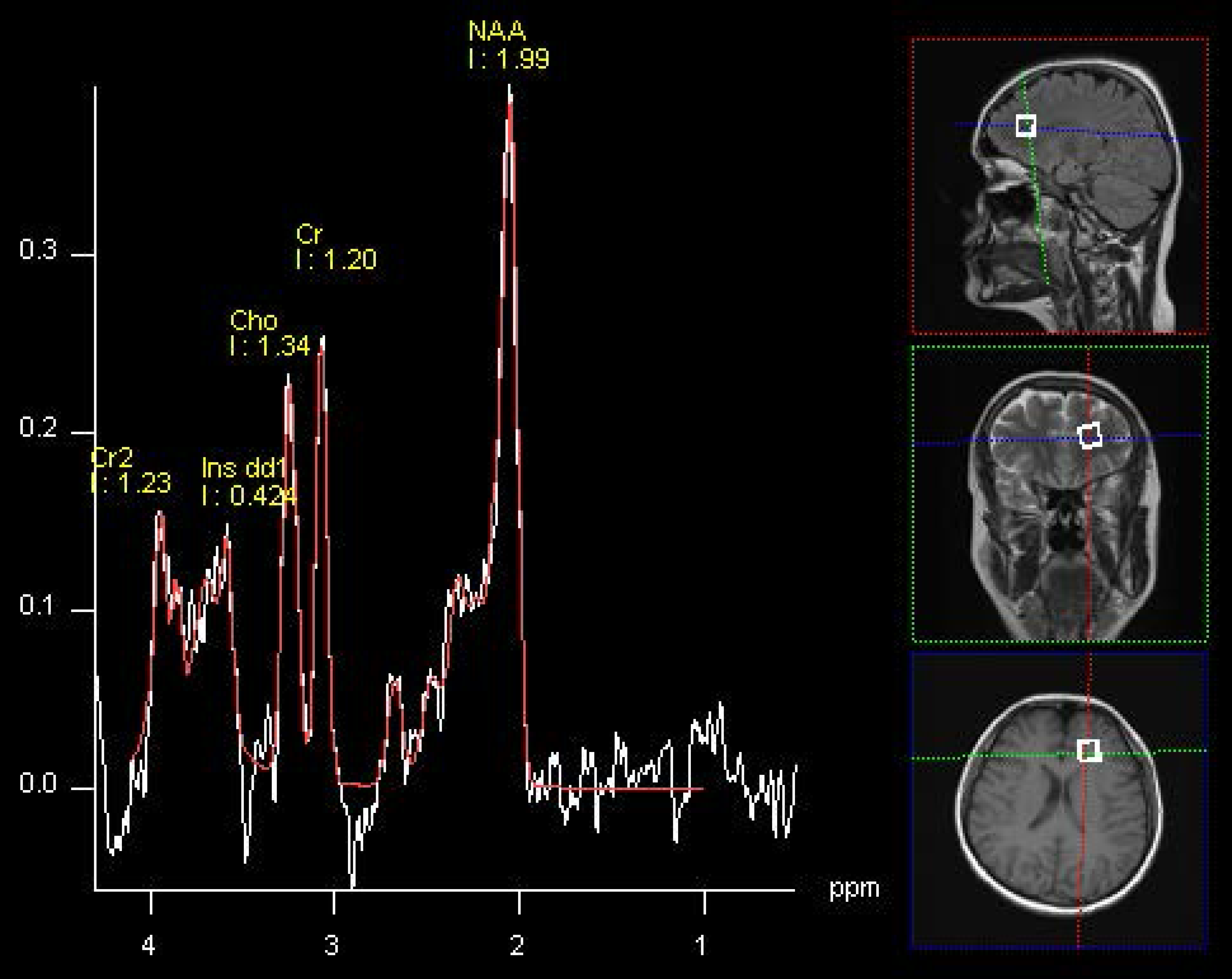Select the Ins dd1 peak label
Screen dimensions: 1232x979
coord(243,469)
